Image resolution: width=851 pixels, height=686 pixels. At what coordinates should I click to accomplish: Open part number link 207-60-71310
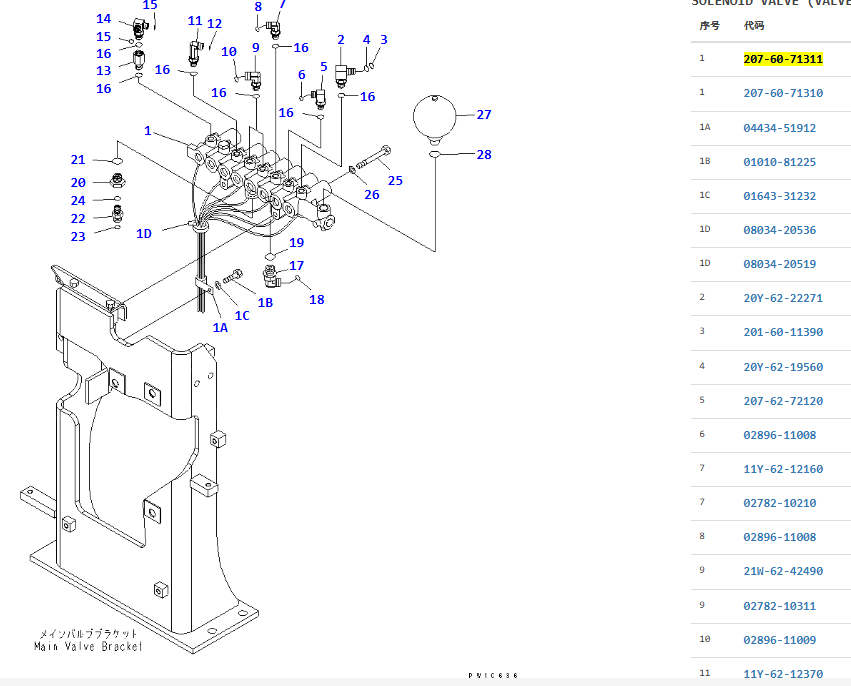pos(783,93)
